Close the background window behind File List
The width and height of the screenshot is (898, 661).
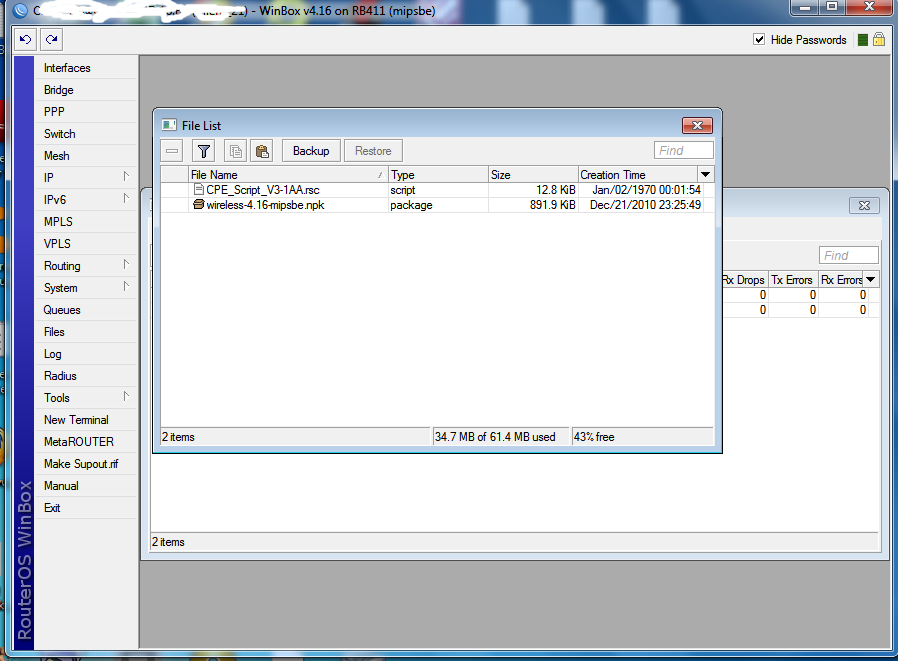pos(864,205)
